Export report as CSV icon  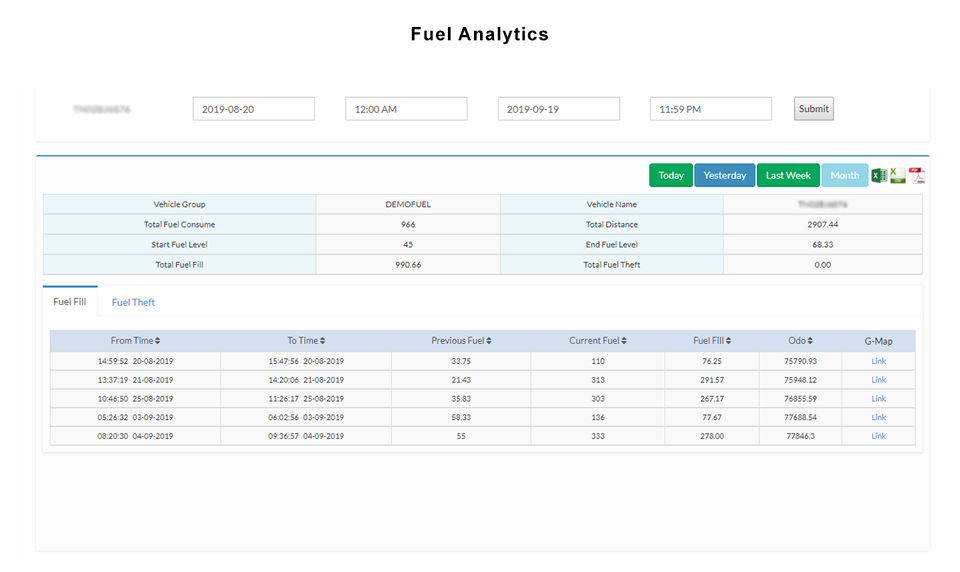(898, 176)
